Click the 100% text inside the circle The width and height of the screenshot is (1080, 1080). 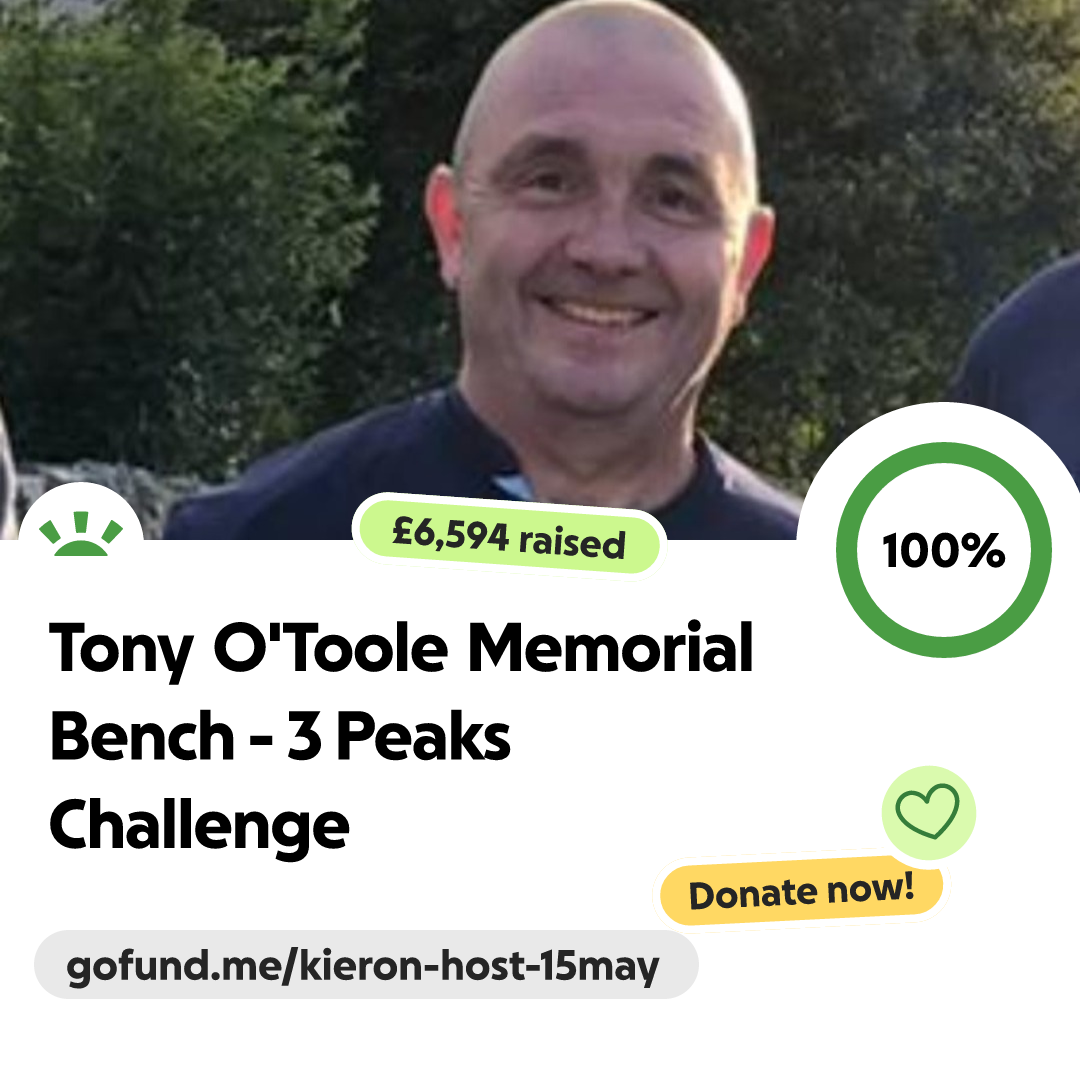pos(944,550)
